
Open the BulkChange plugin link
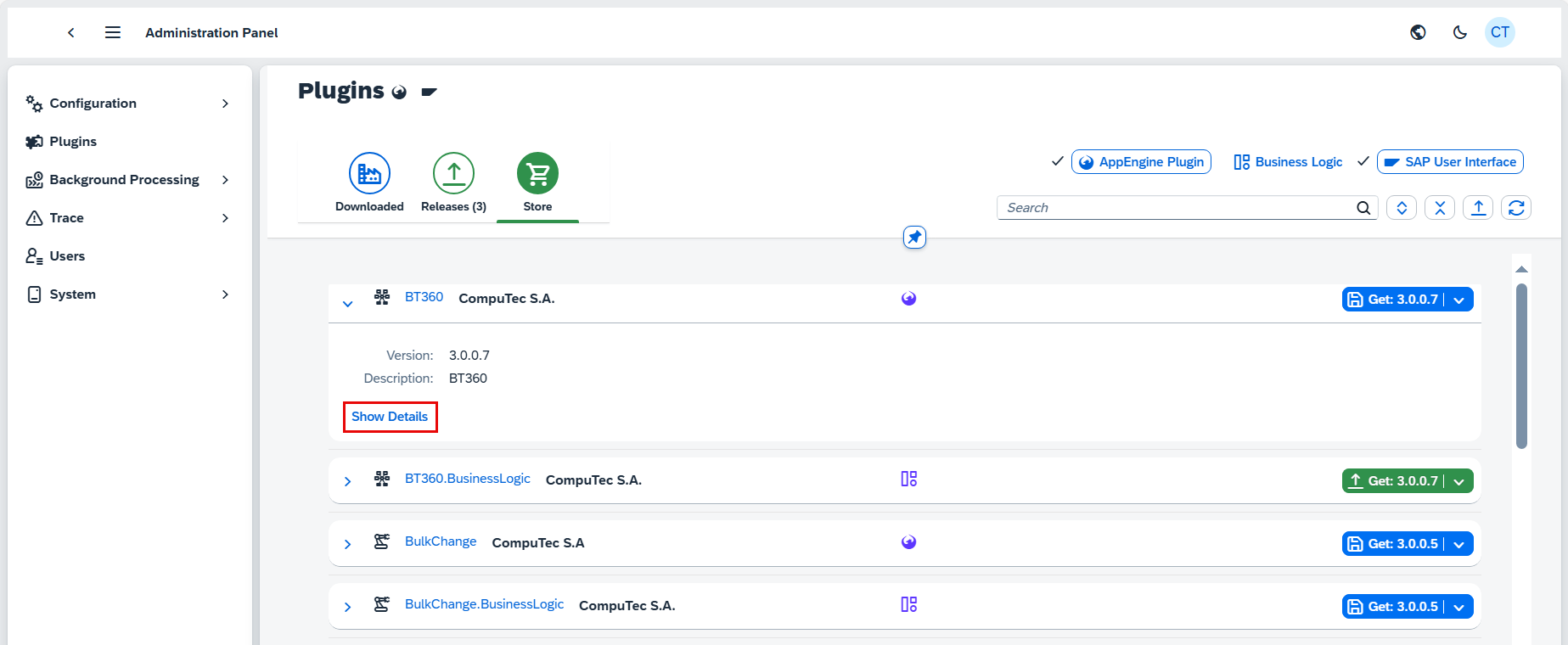441,541
